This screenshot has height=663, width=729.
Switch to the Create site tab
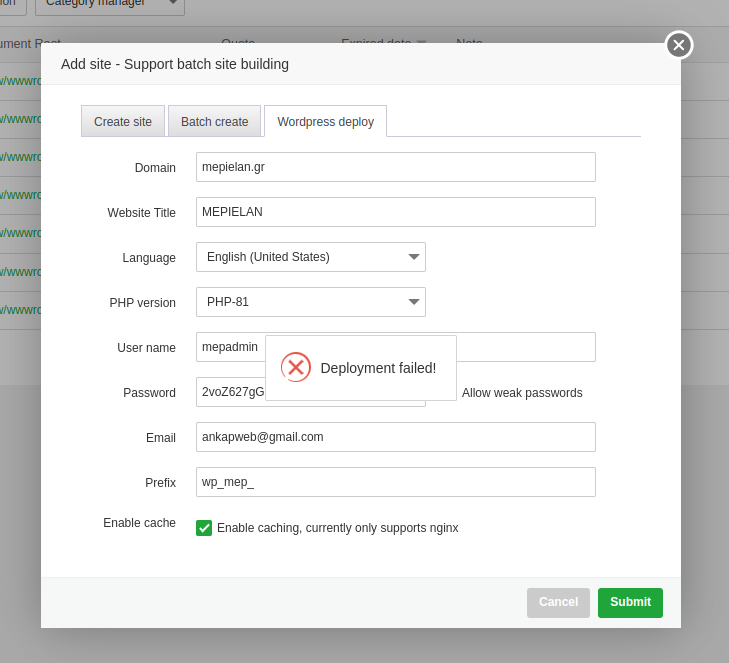(123, 122)
